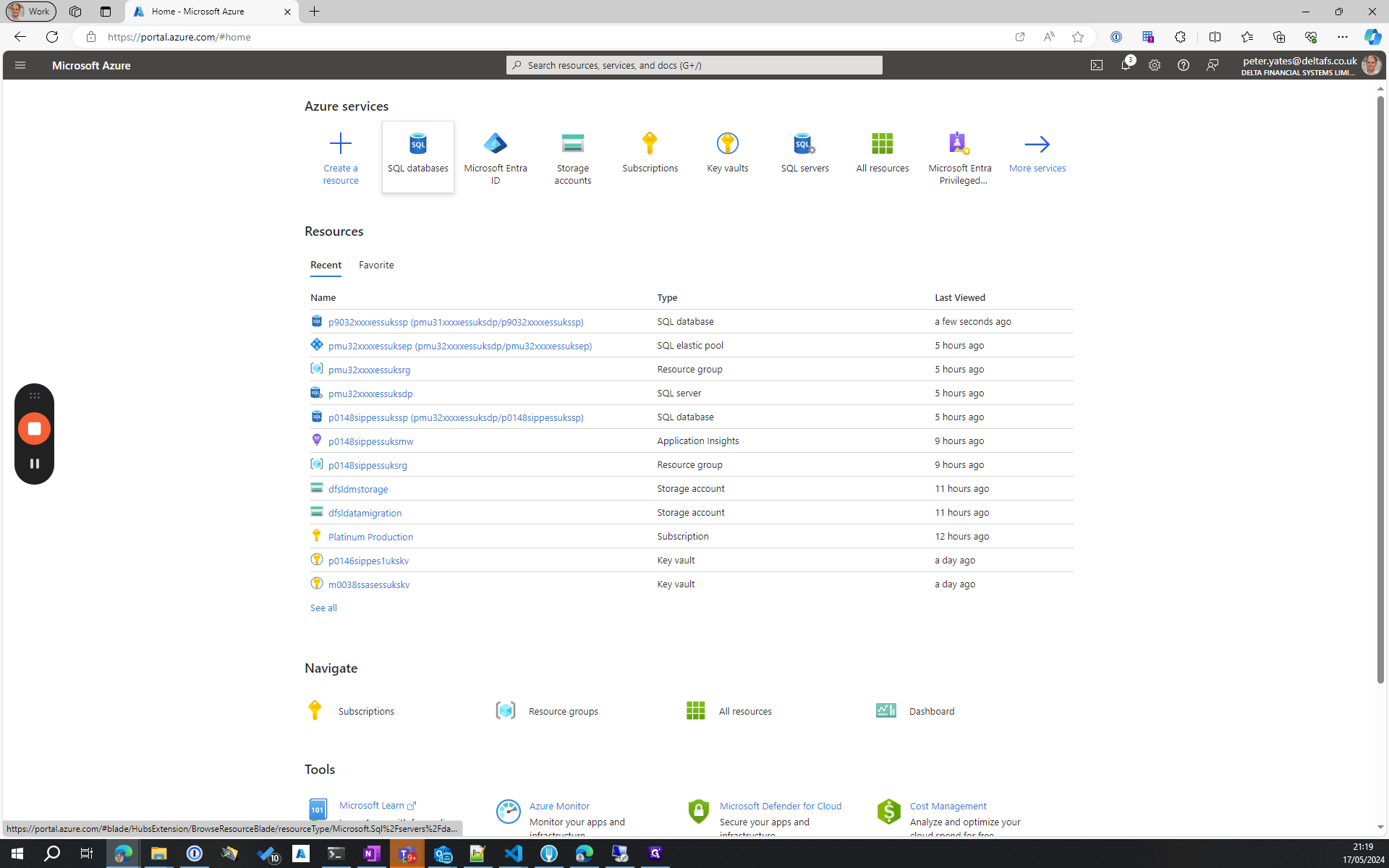Image resolution: width=1389 pixels, height=868 pixels.
Task: Open a new browser tab
Action: pos(315,12)
